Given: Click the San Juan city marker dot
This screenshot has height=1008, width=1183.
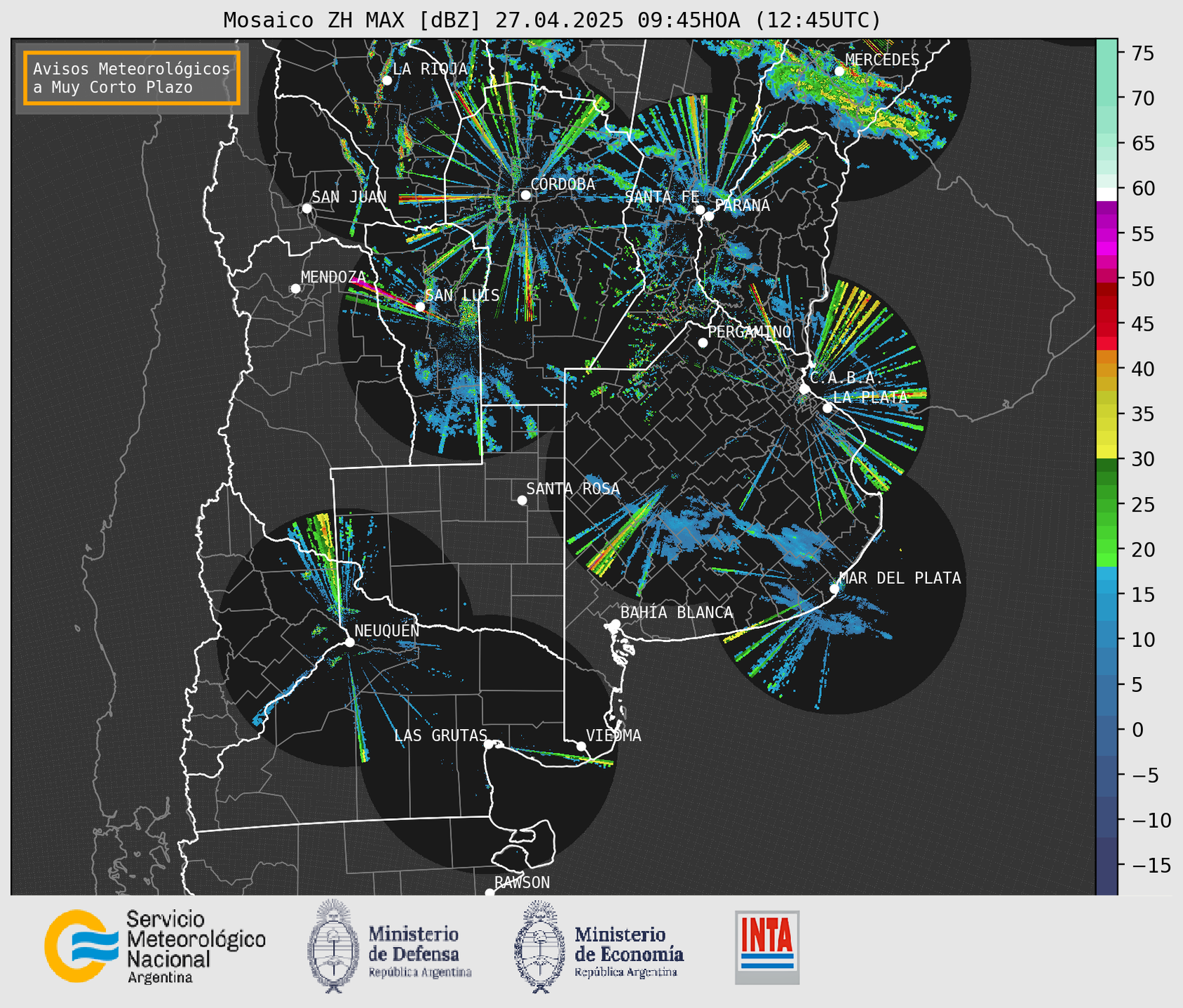Looking at the screenshot, I should [306, 208].
